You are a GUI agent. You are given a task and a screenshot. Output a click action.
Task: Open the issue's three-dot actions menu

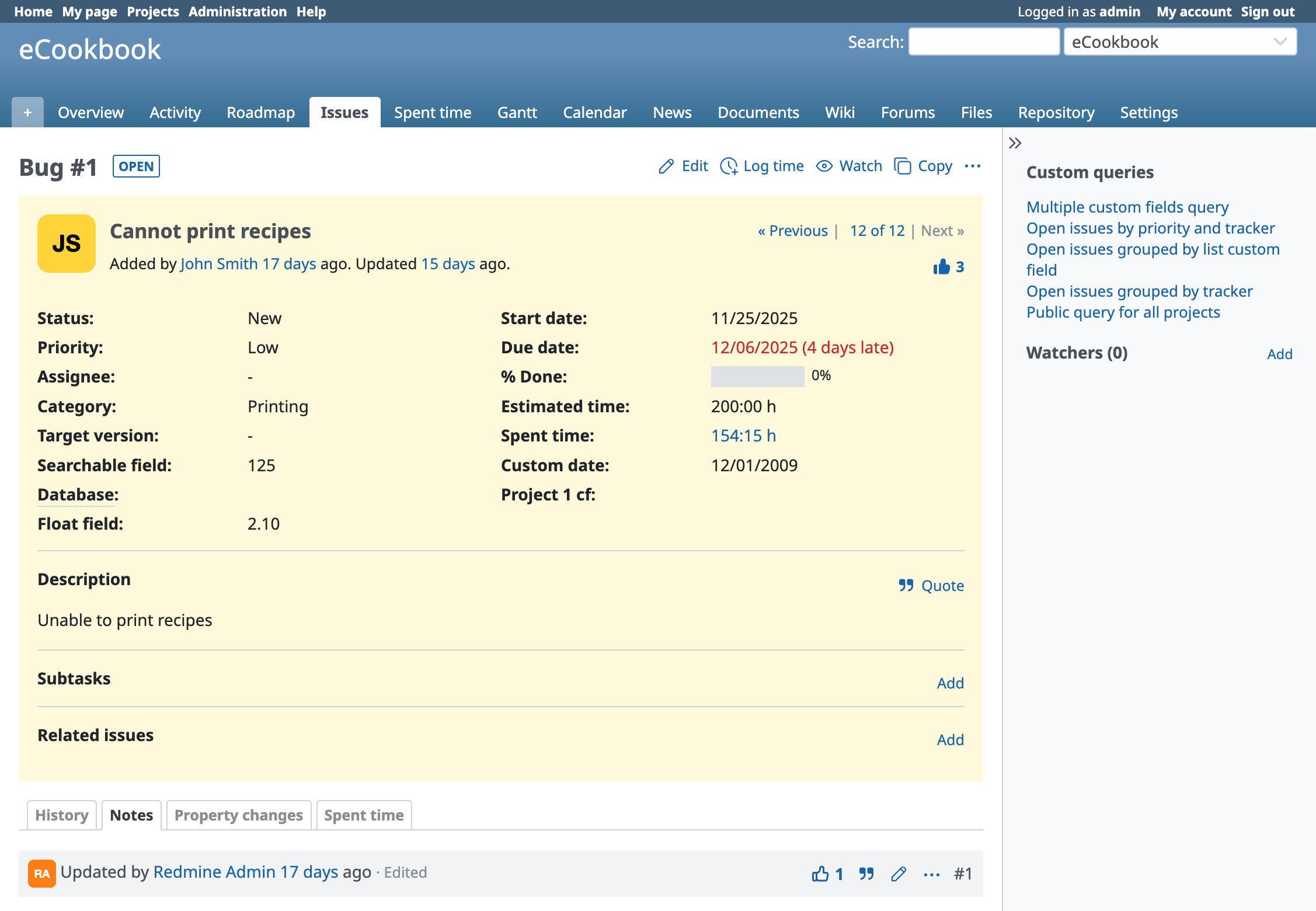tap(973, 166)
